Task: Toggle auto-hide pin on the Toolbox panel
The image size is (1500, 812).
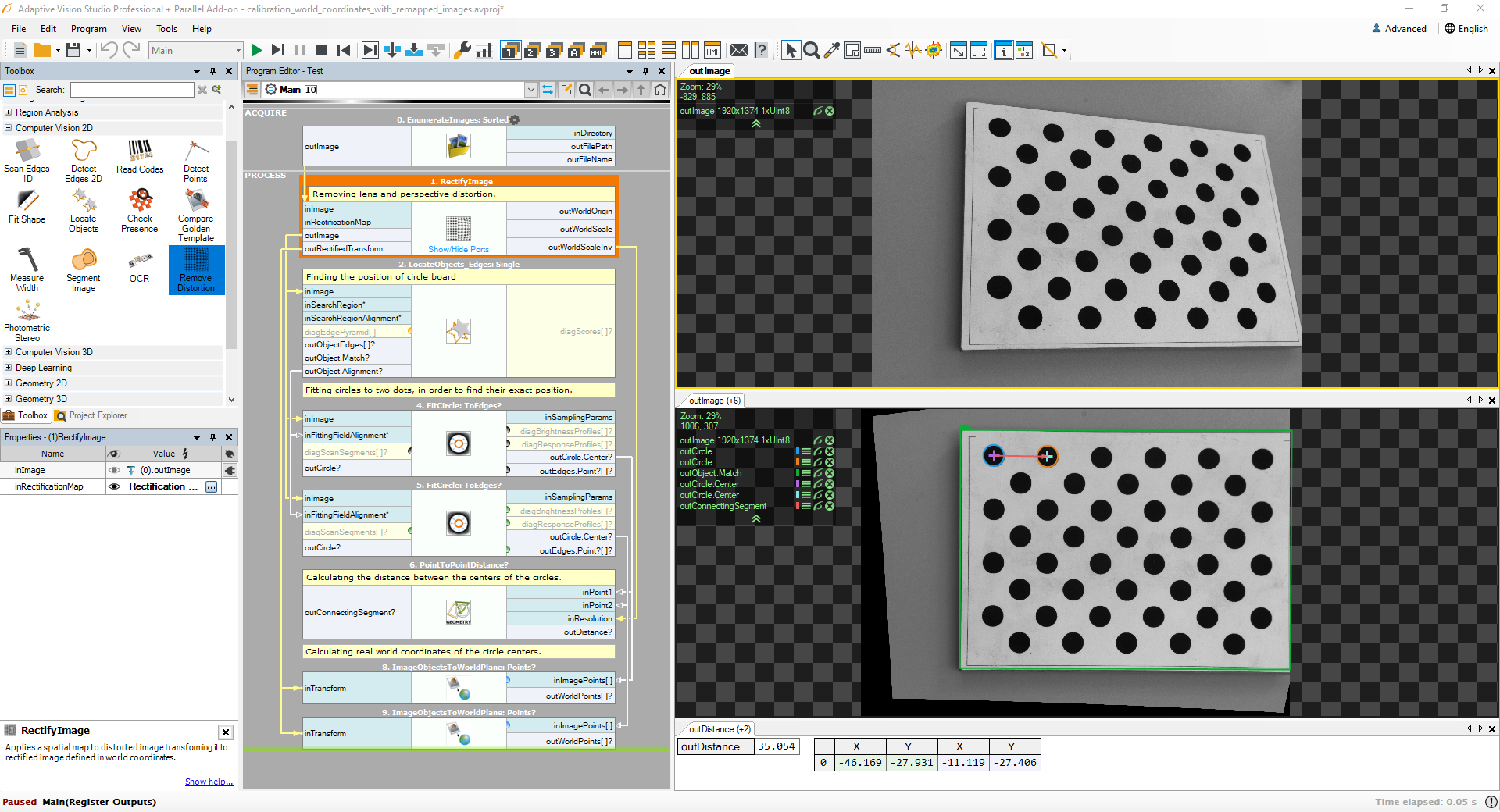Action: click(212, 71)
